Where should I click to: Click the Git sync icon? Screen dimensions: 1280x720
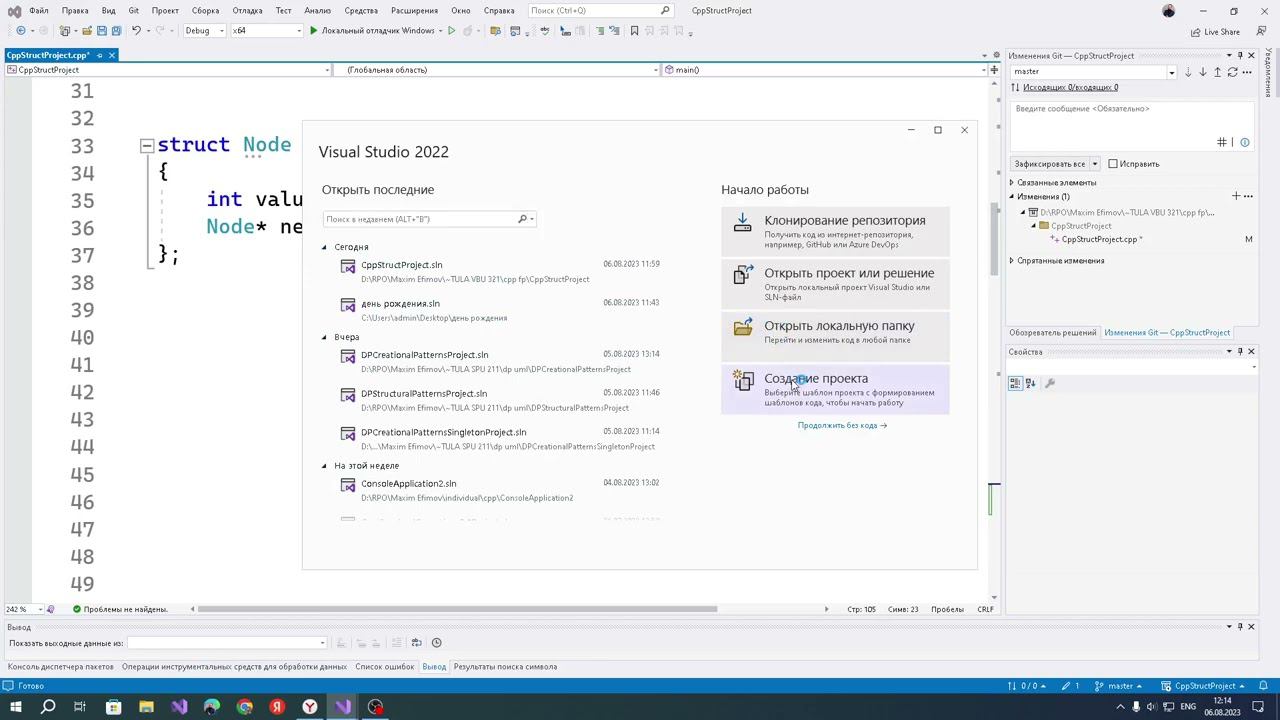click(1232, 72)
